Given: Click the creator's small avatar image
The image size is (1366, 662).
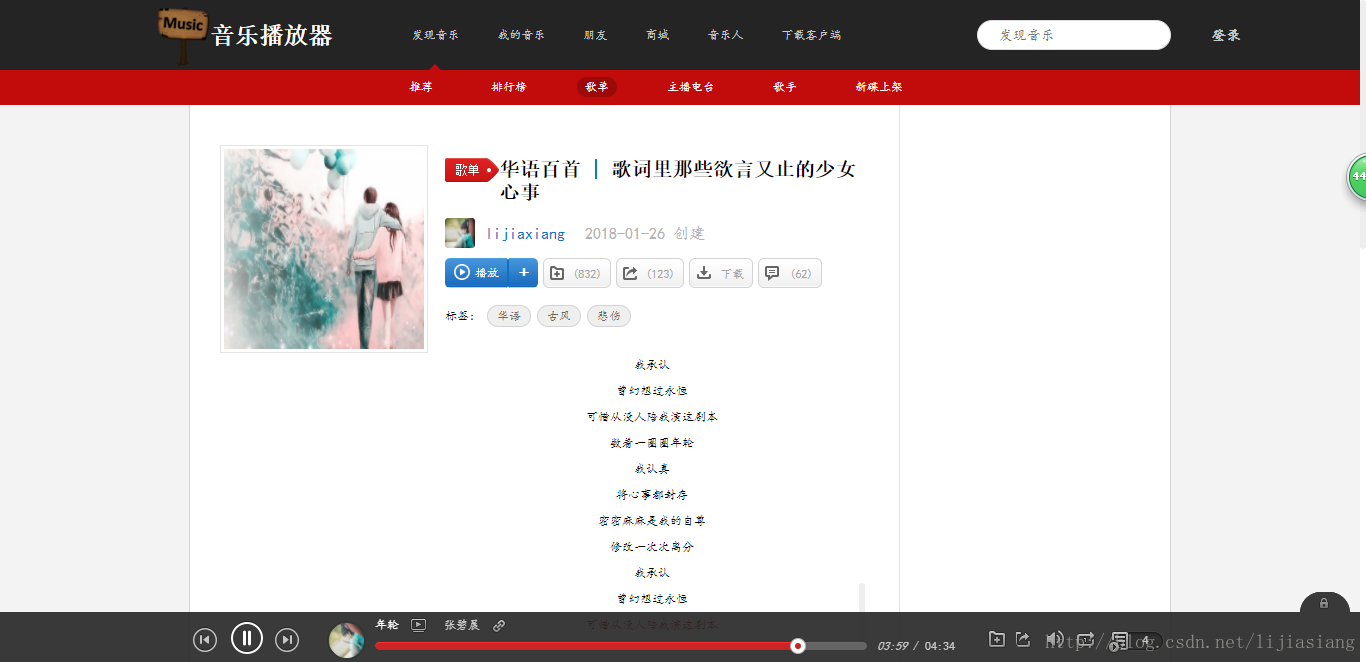Looking at the screenshot, I should (460, 233).
